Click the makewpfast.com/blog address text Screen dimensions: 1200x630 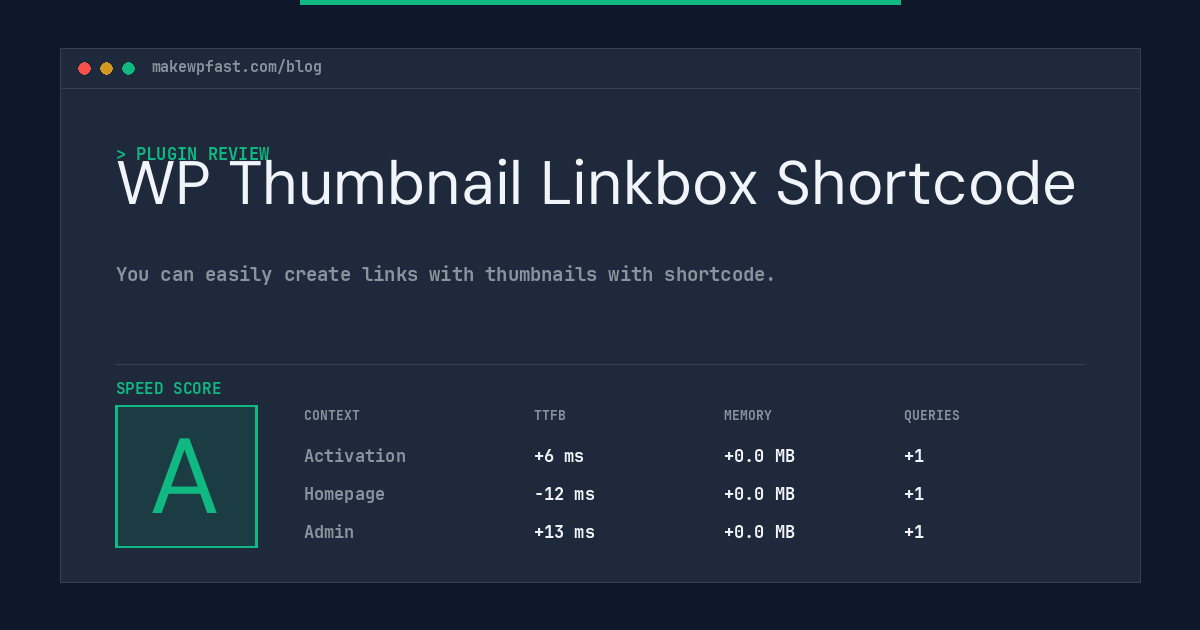click(x=237, y=67)
